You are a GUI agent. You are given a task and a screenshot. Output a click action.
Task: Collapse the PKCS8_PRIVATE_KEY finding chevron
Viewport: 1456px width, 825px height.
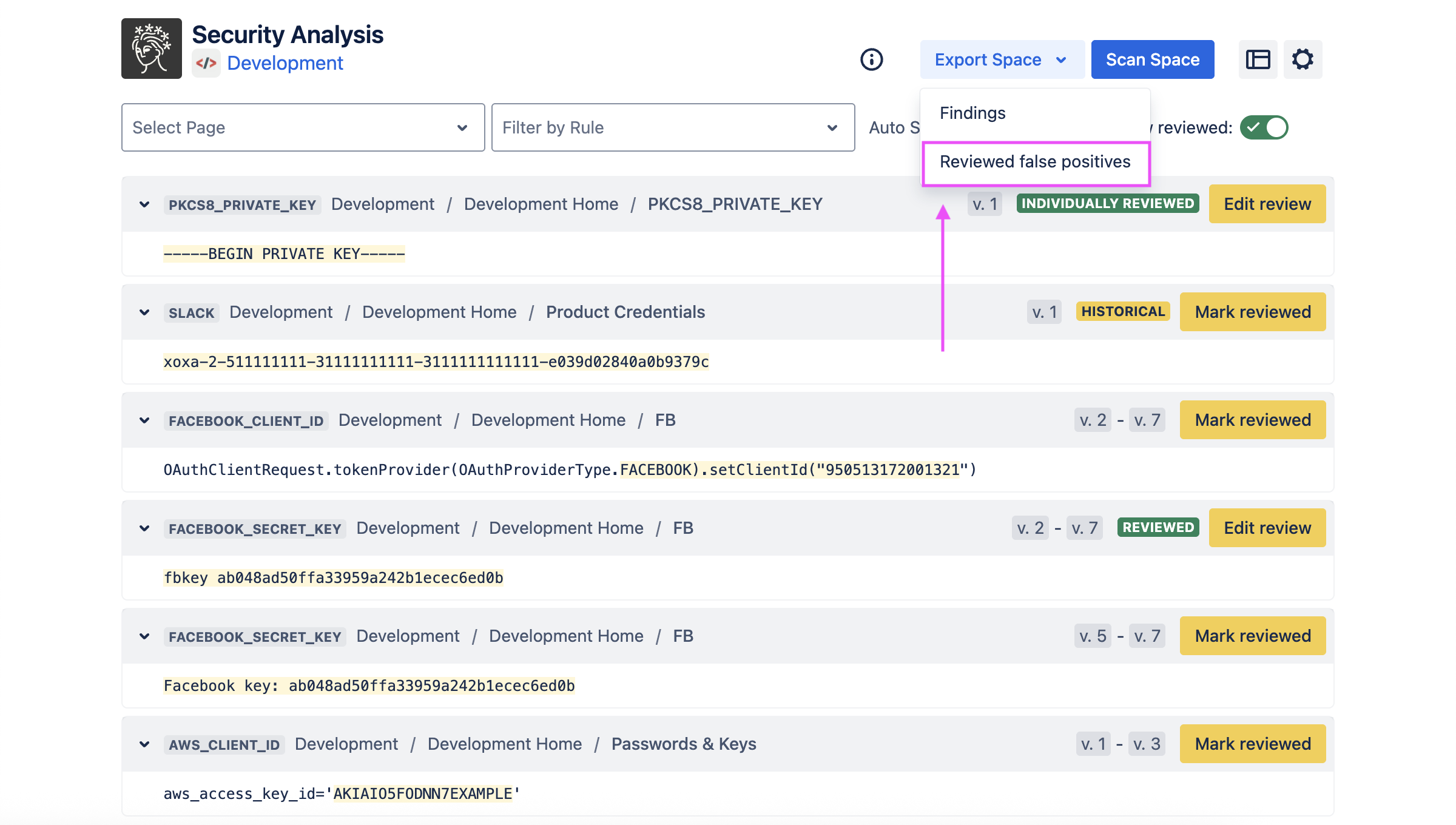point(144,204)
